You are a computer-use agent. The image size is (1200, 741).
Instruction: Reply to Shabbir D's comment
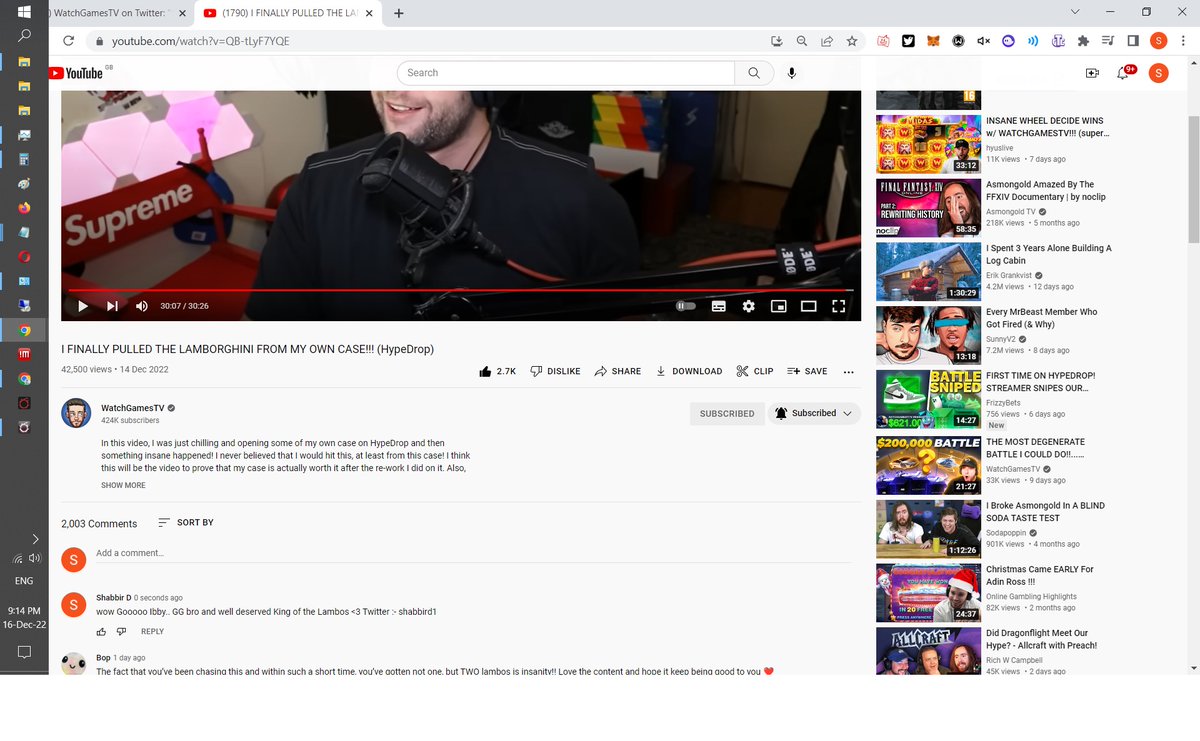[152, 632]
